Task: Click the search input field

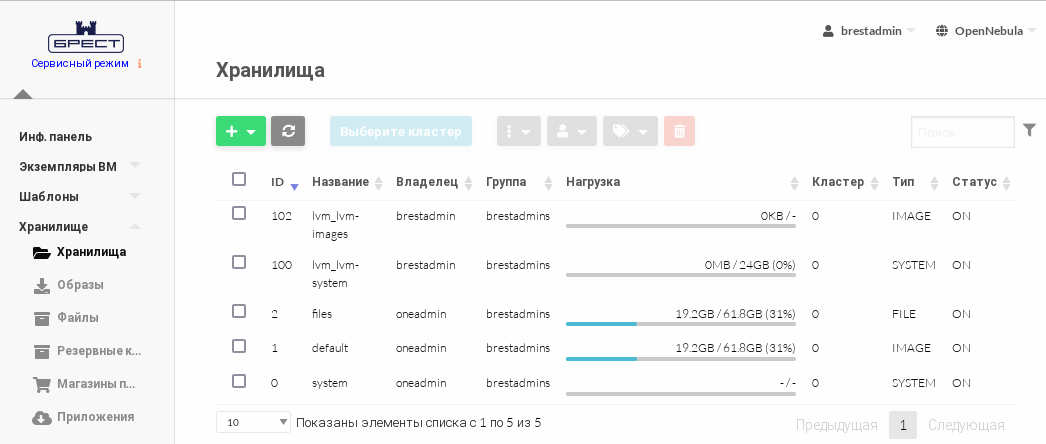Action: coord(962,132)
